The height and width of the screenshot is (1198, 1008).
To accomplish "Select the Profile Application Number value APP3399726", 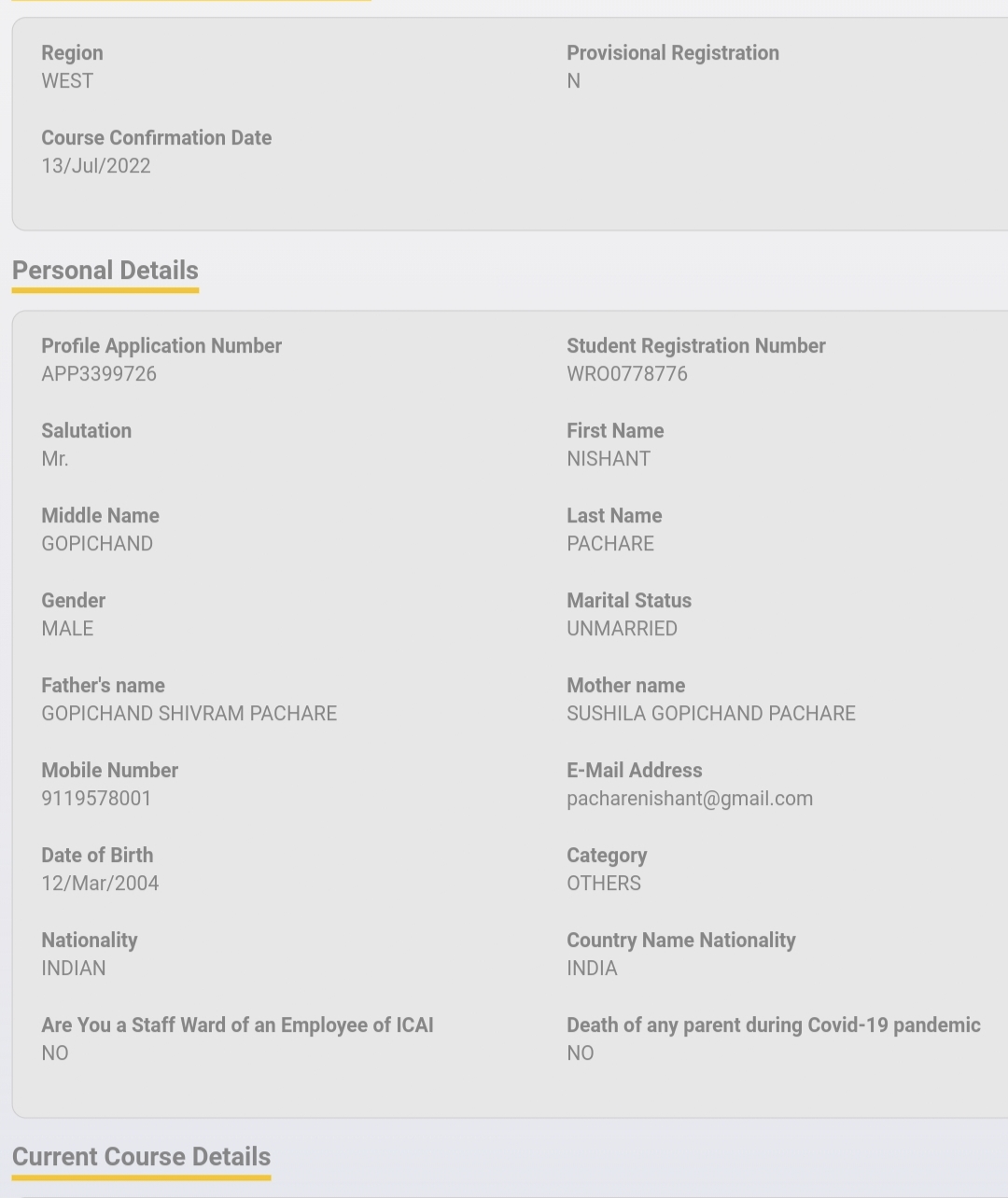I will pos(99,374).
